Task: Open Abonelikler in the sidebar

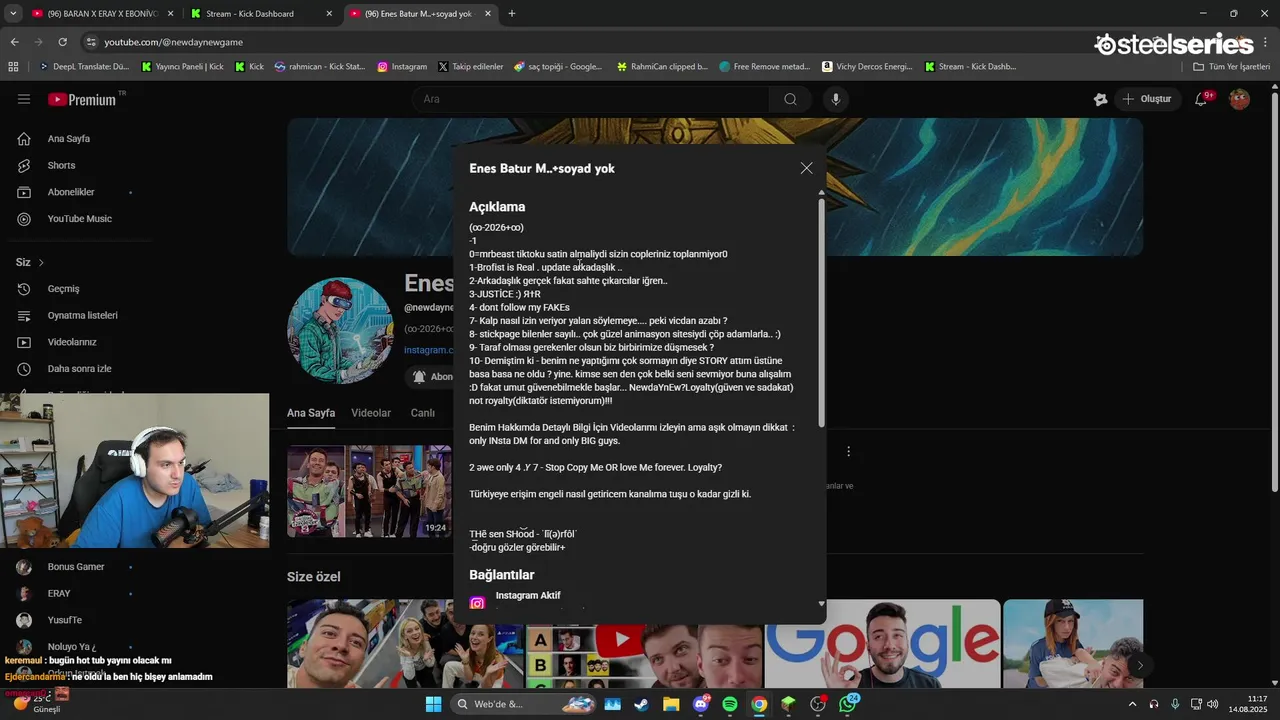Action: click(x=72, y=192)
